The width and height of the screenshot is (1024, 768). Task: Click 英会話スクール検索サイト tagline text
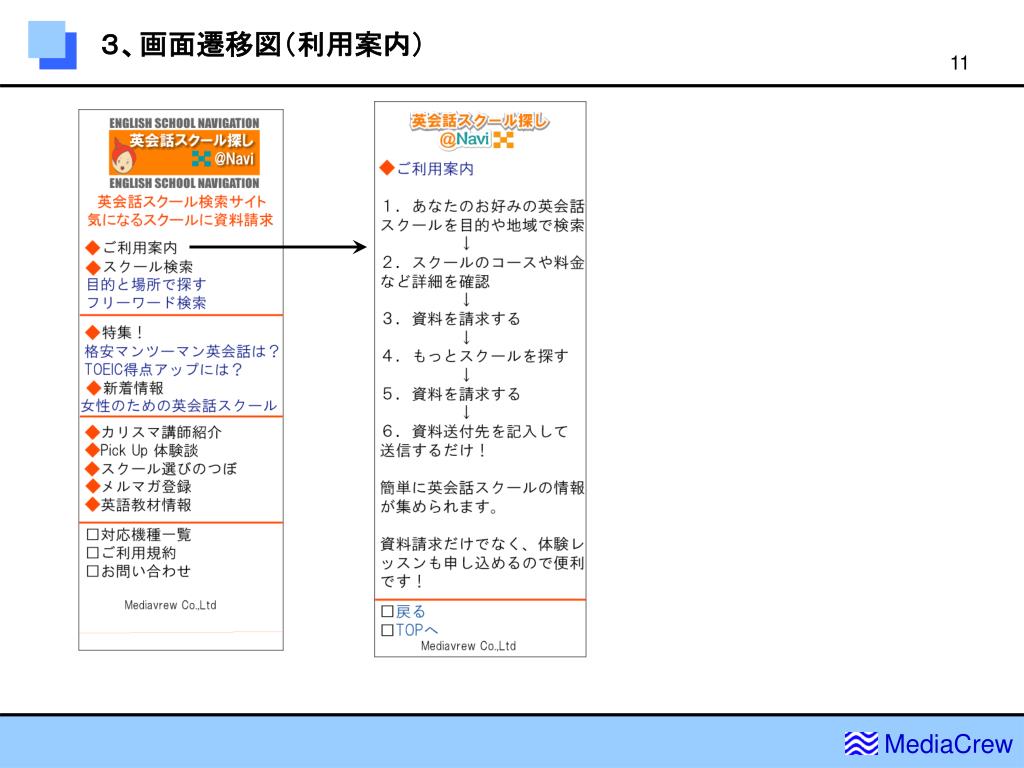182,202
